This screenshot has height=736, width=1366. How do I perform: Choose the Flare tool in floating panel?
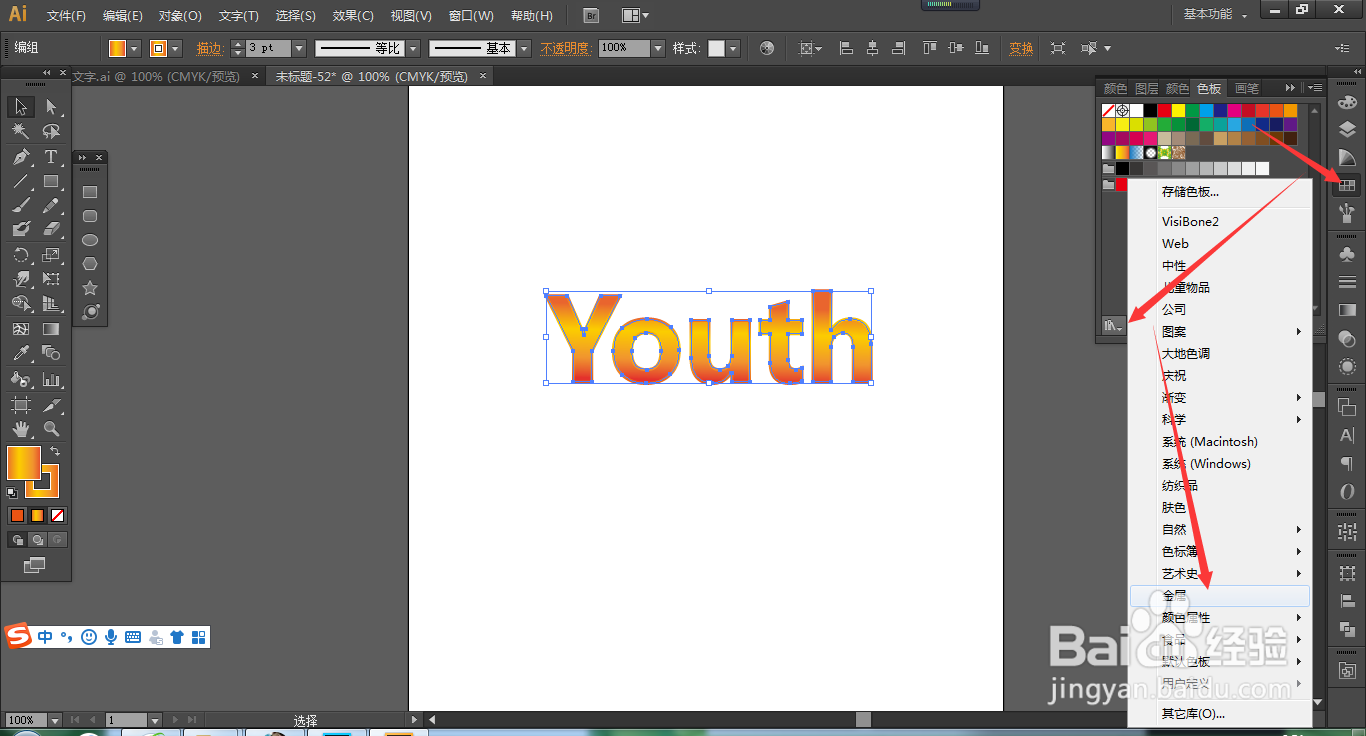(x=90, y=312)
